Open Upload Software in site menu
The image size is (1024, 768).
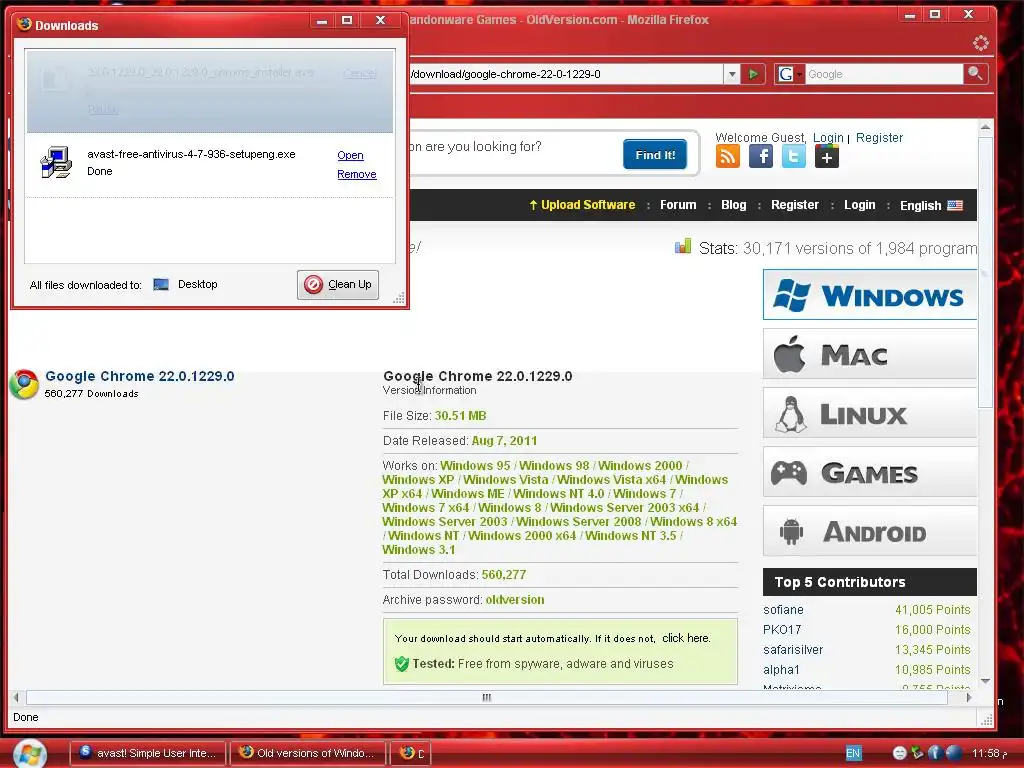pyautogui.click(x=582, y=205)
